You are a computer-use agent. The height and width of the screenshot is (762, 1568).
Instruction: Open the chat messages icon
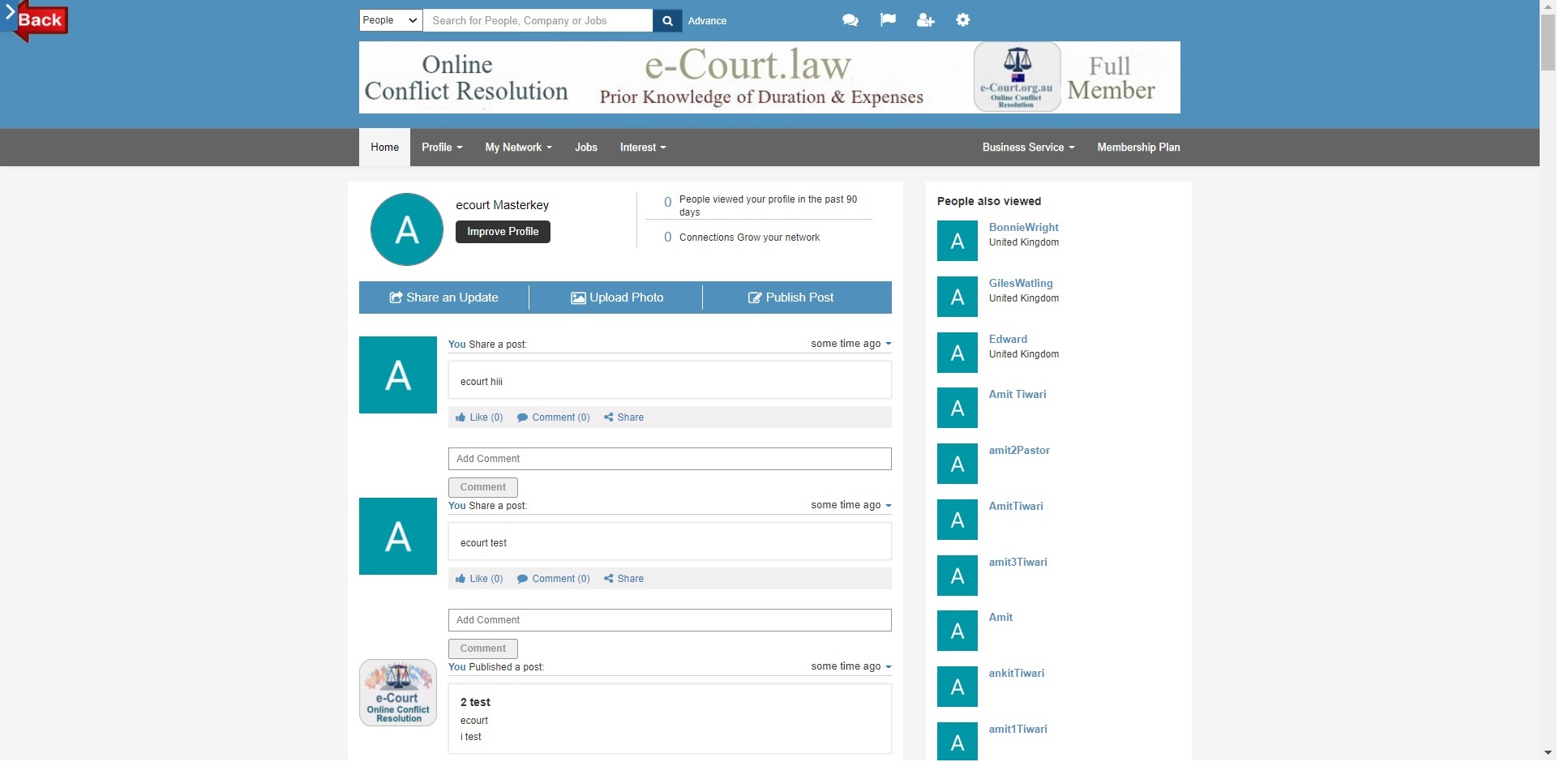coord(850,20)
